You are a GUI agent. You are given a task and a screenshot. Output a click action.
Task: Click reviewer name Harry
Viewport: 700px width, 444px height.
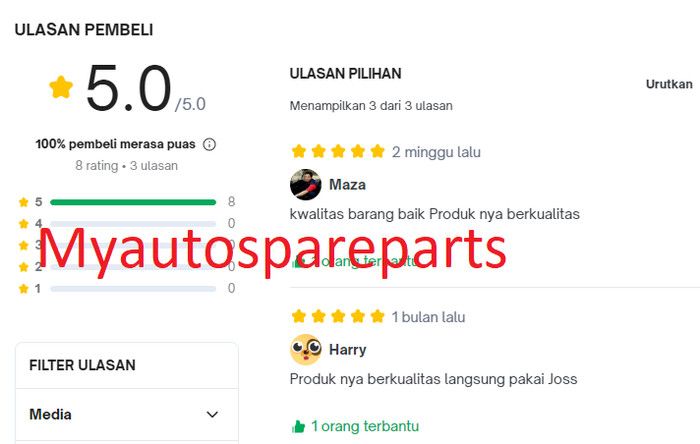coord(347,349)
